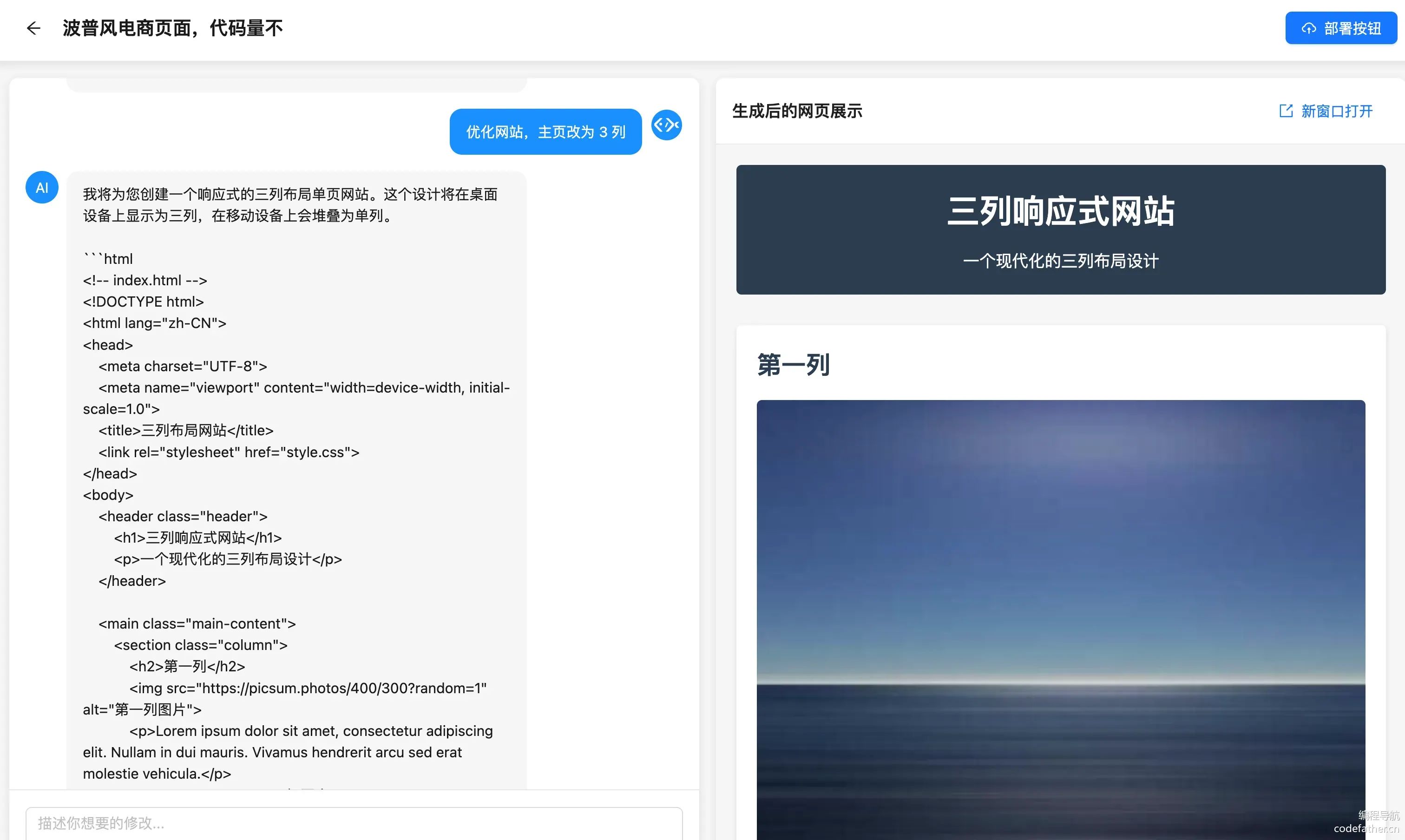Click the link rel="stylesheet" code line
Screen dimensions: 1405x840
coord(229,452)
